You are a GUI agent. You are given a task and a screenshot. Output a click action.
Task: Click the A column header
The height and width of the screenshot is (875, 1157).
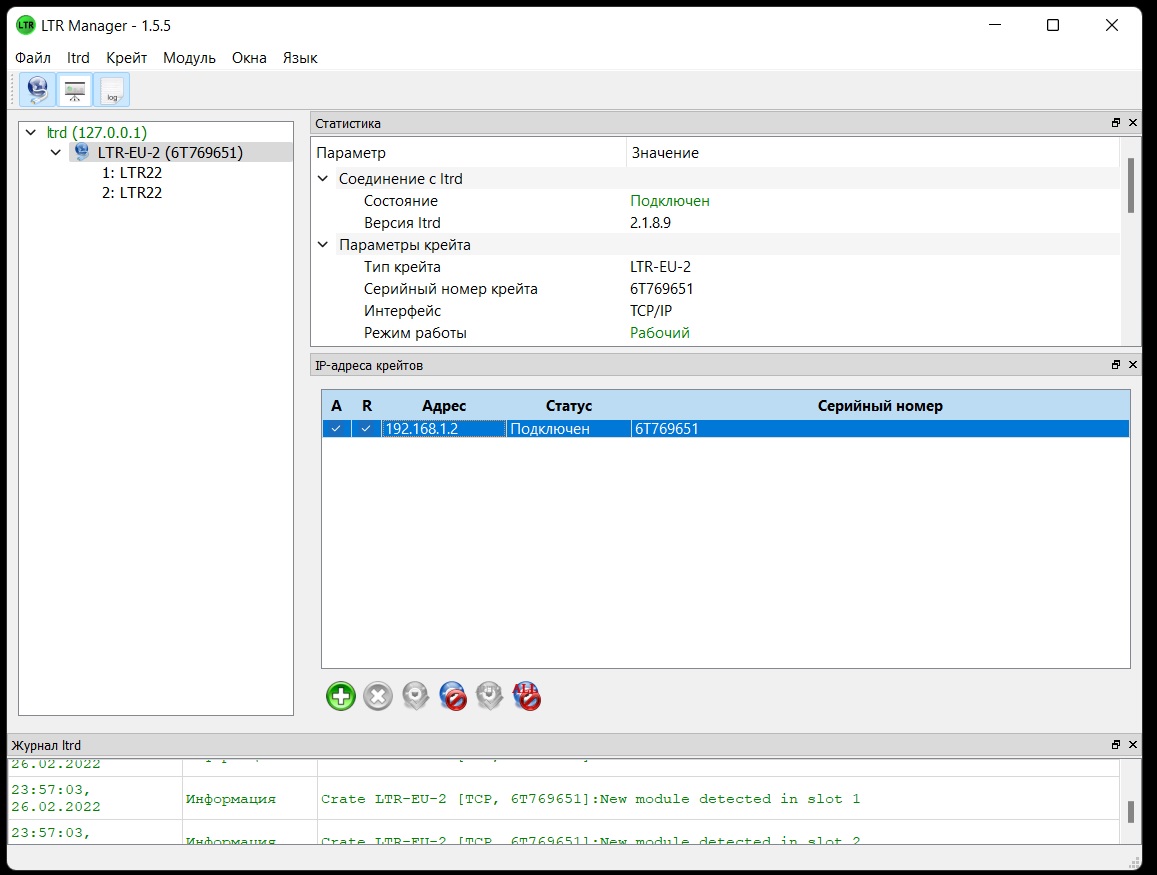click(336, 406)
